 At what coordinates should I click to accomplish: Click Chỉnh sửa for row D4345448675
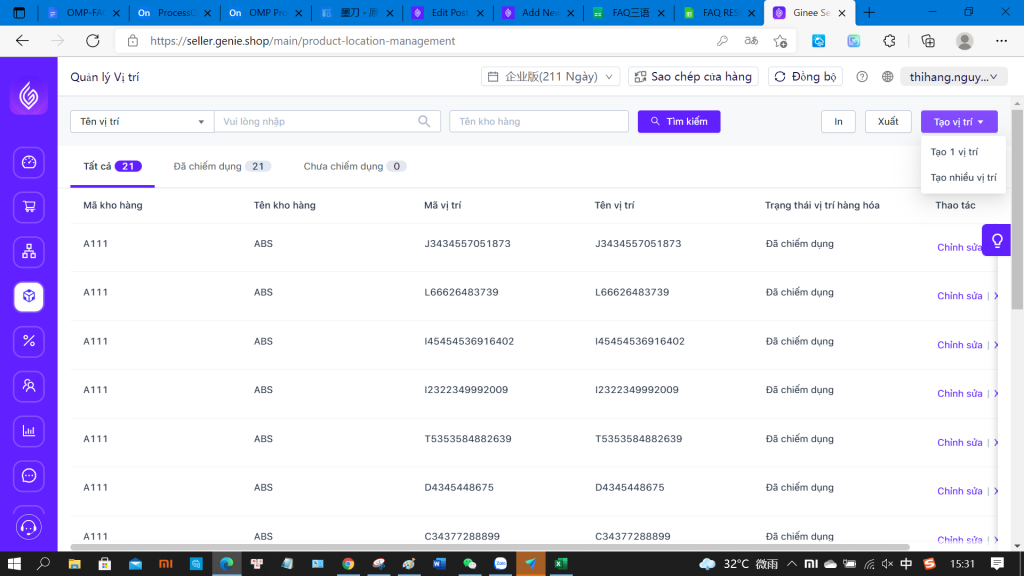coord(959,491)
